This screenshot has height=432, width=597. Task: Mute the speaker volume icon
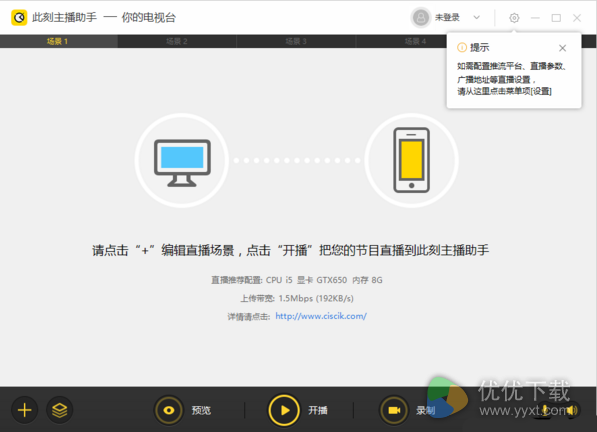[x=571, y=410]
